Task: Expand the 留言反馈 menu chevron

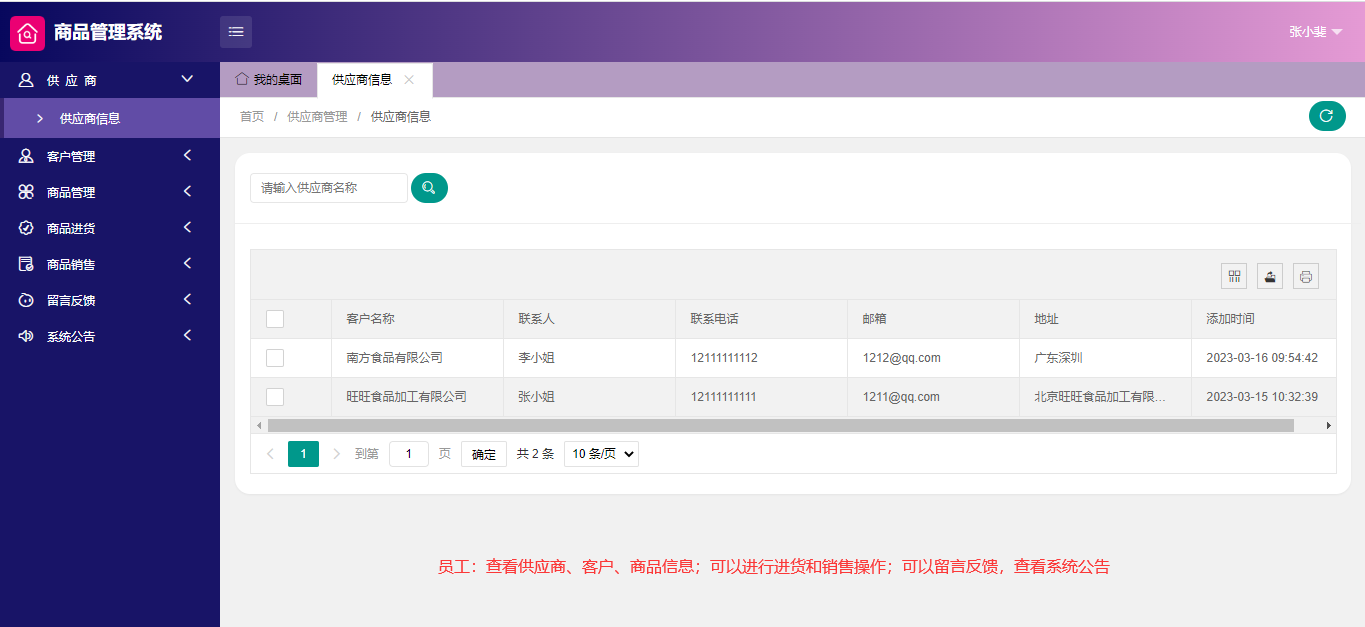Action: (187, 299)
